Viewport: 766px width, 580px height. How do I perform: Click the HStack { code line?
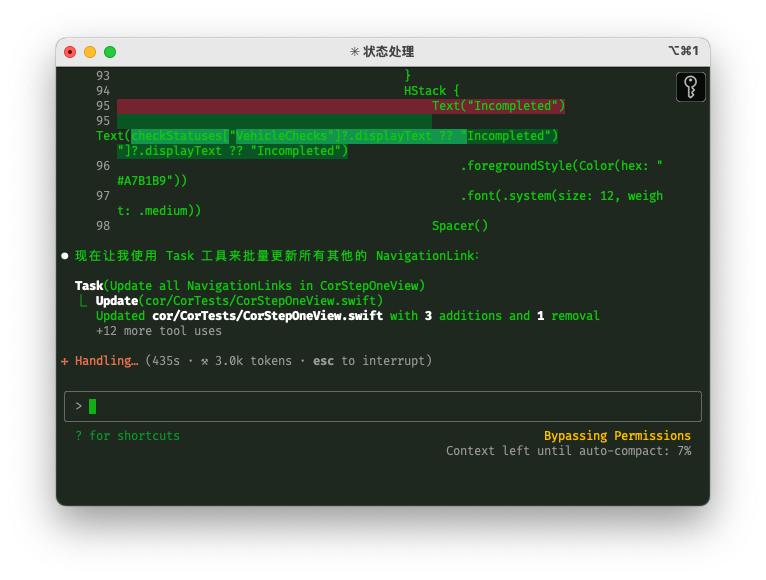pyautogui.click(x=431, y=91)
